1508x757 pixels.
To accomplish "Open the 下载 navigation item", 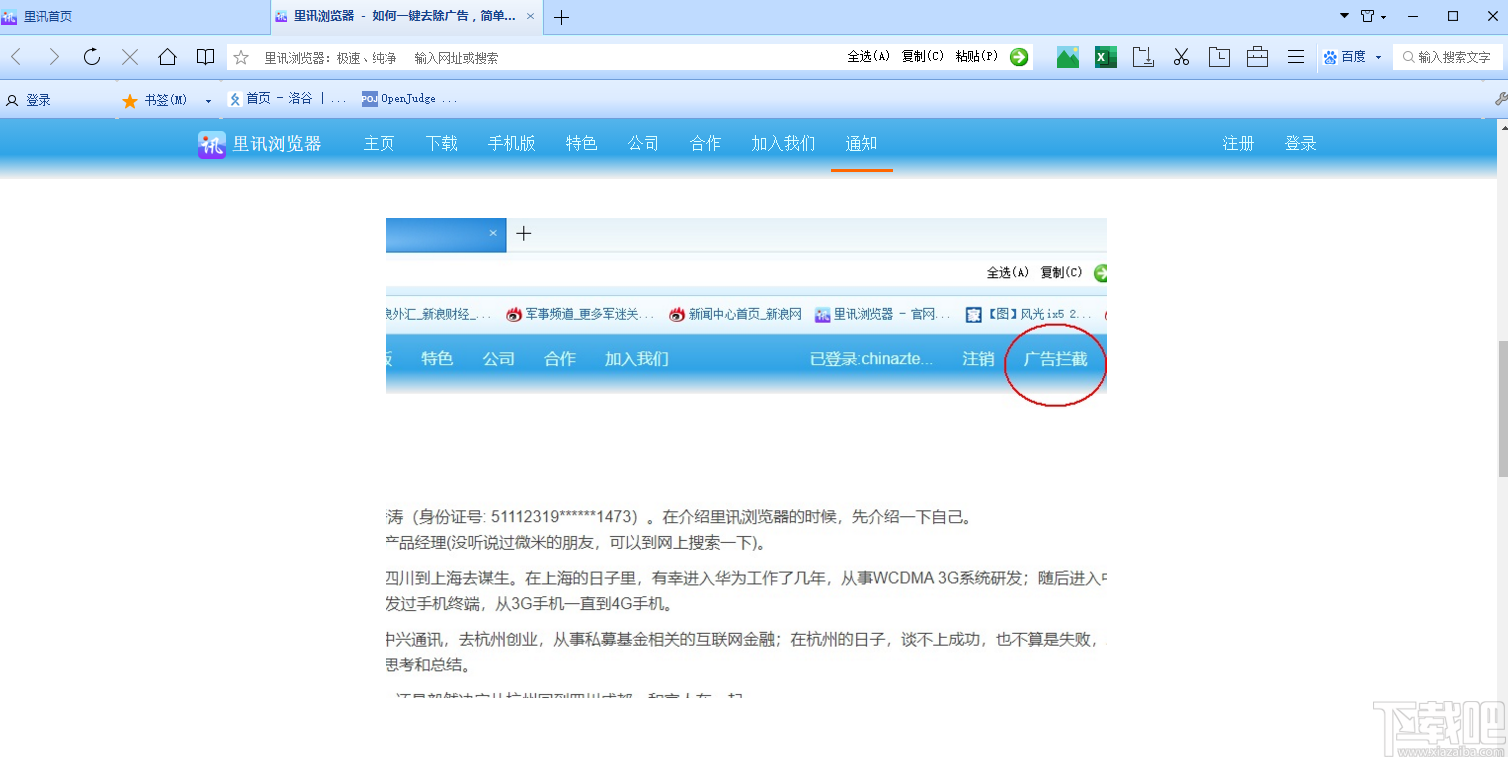I will point(441,143).
